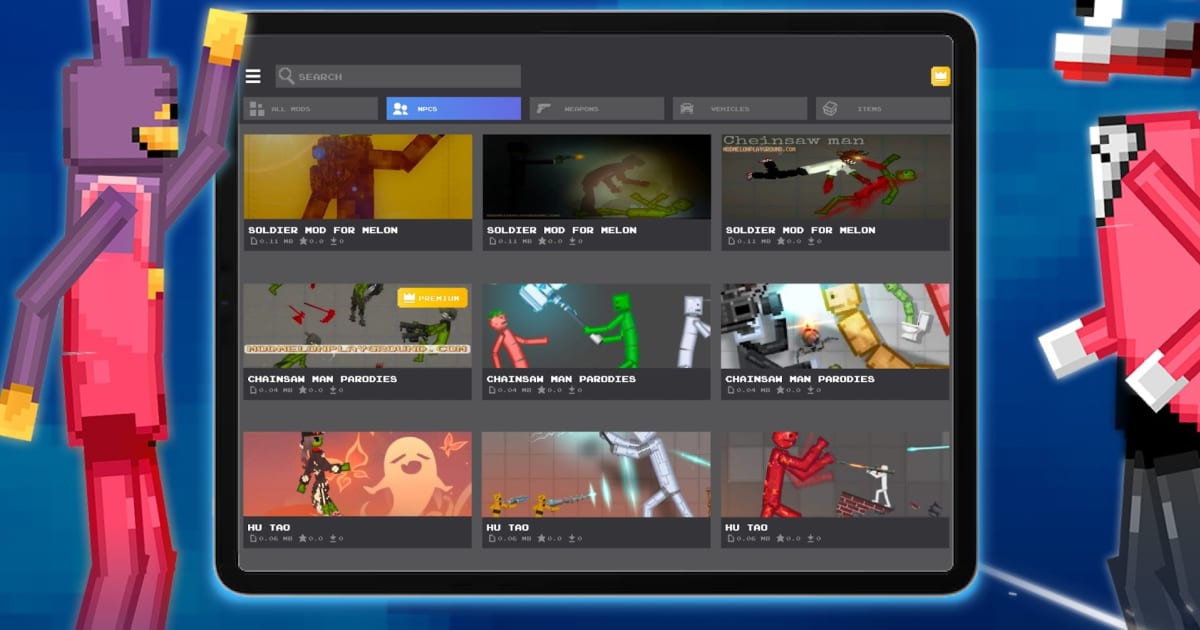The height and width of the screenshot is (630, 1200).
Task: Click the people icon on NPCs tab
Action: pyautogui.click(x=401, y=108)
